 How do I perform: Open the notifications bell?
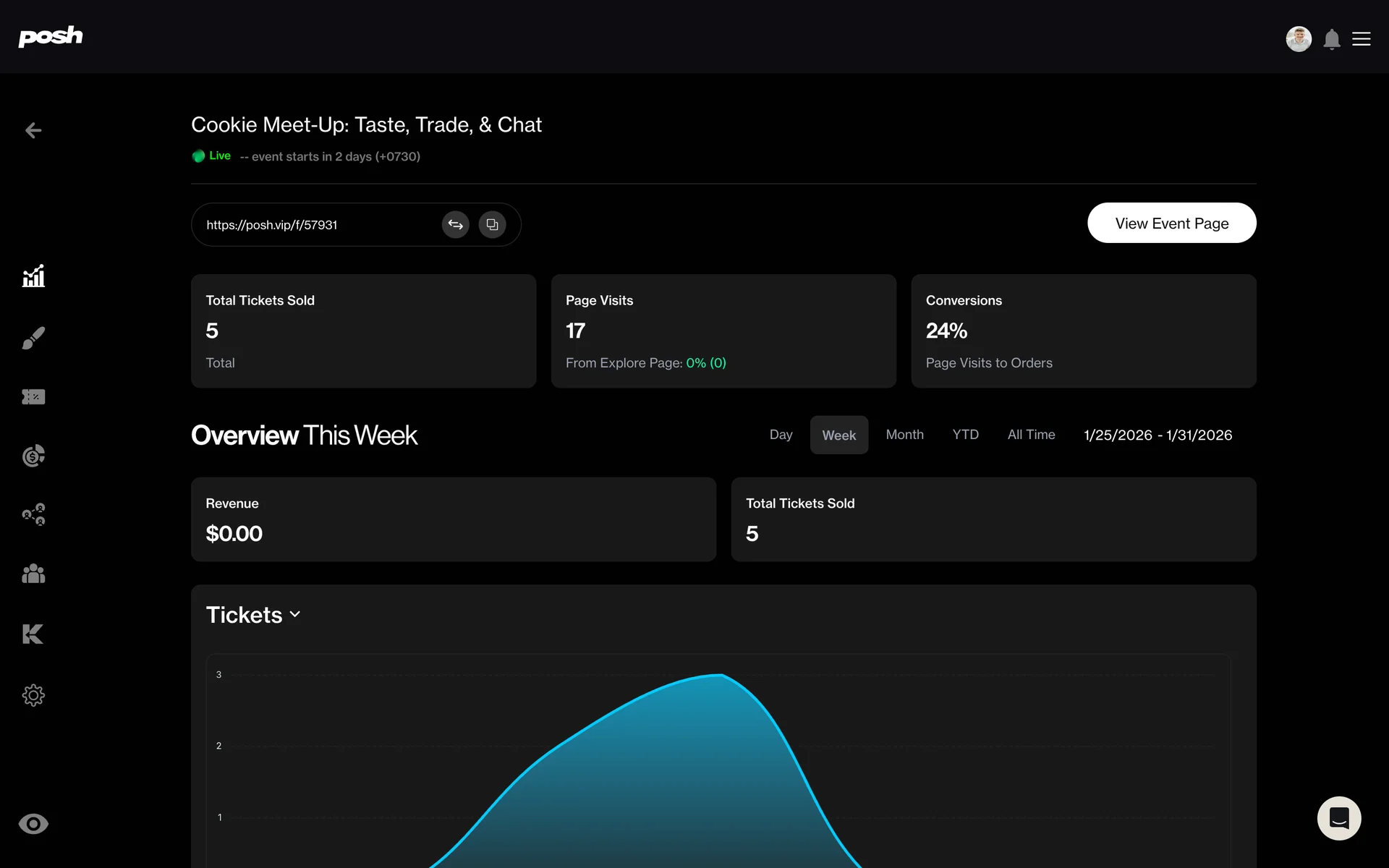pos(1331,39)
